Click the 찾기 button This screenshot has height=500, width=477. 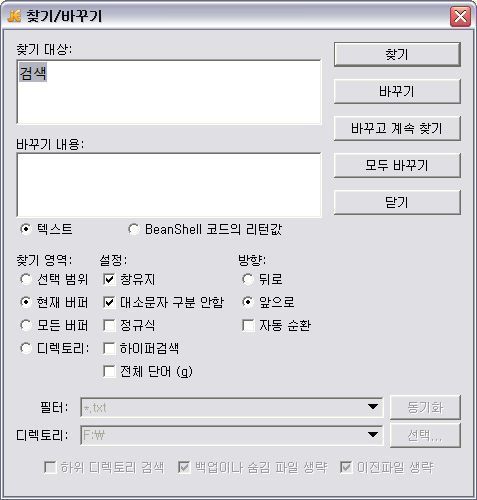click(x=397, y=54)
